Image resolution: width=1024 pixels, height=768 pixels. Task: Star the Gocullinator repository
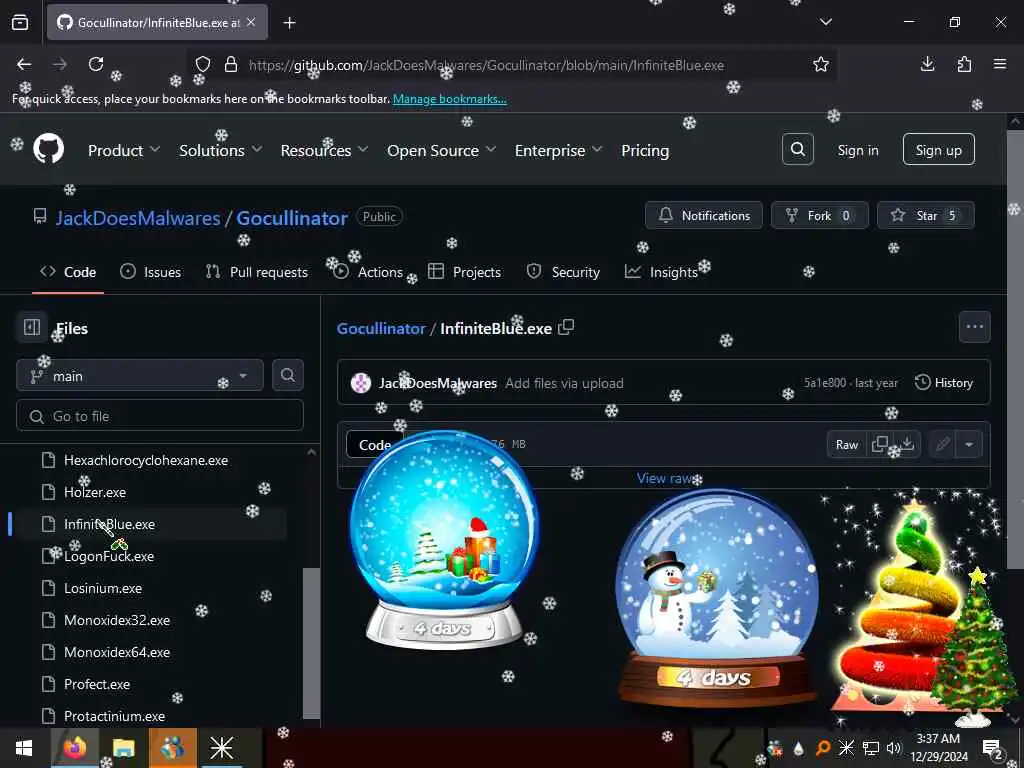pyautogui.click(x=926, y=216)
